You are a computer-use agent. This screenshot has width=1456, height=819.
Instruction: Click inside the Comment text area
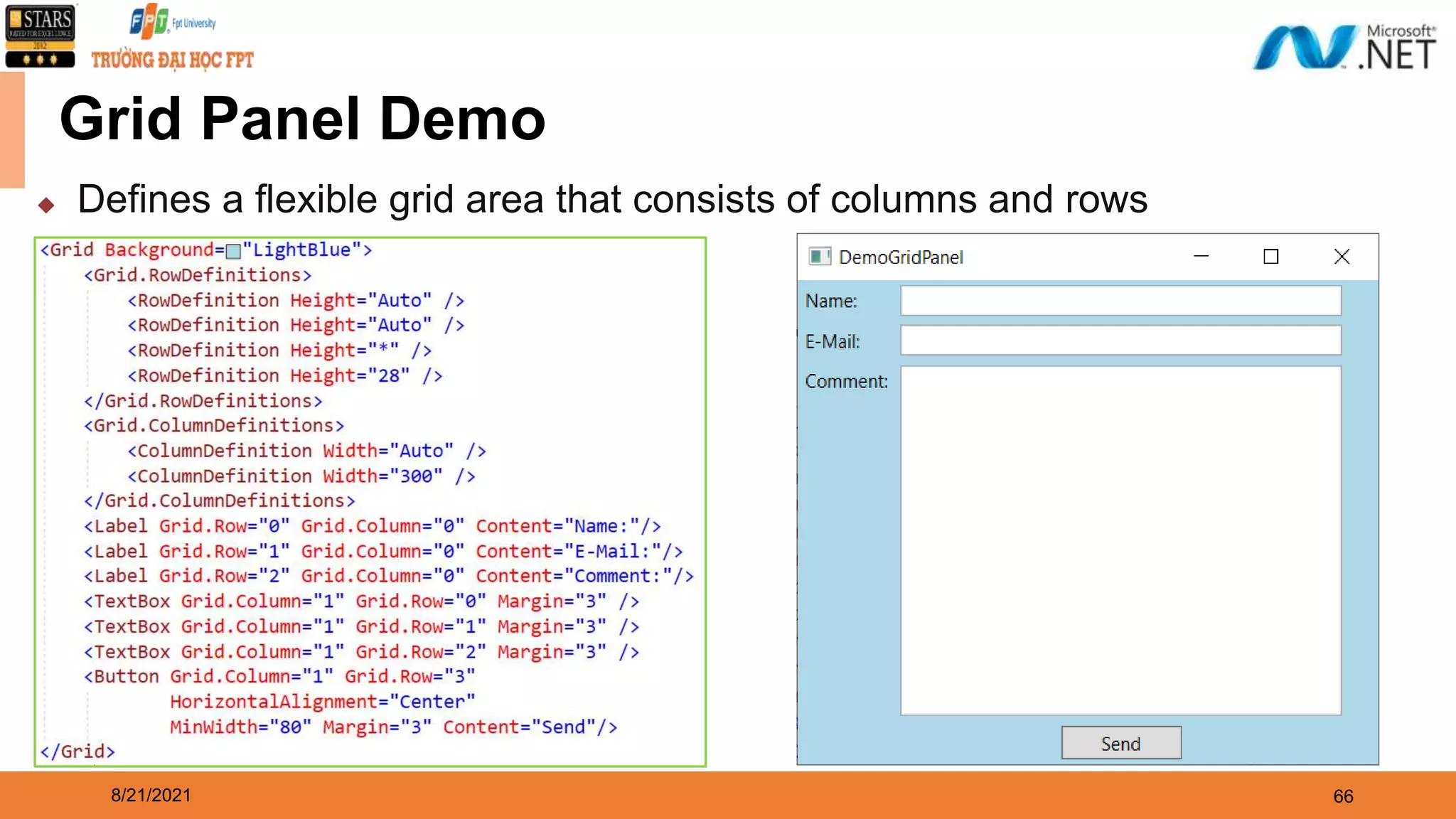pyautogui.click(x=1120, y=540)
